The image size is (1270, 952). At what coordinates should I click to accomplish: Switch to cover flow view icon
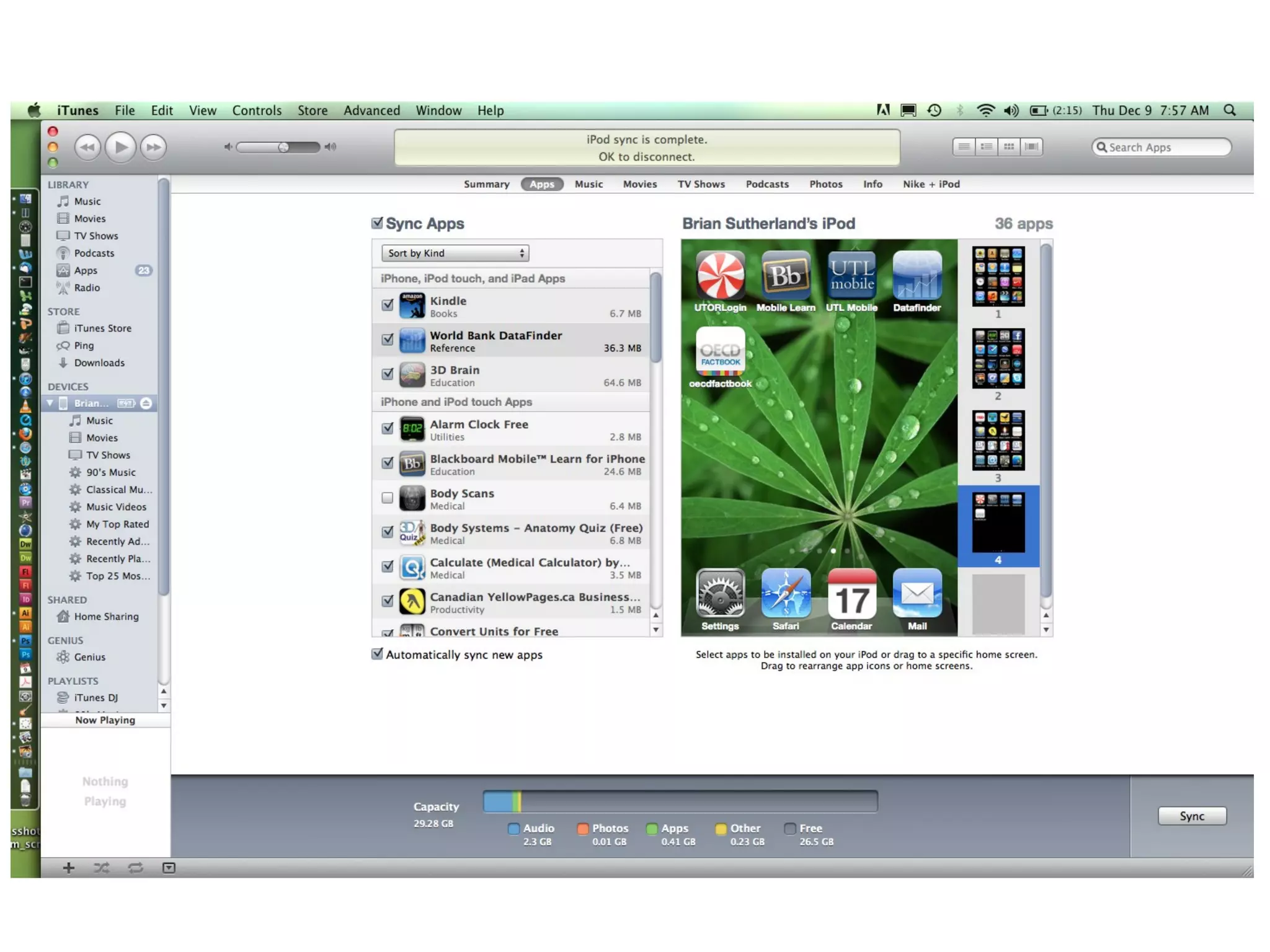tap(1032, 147)
